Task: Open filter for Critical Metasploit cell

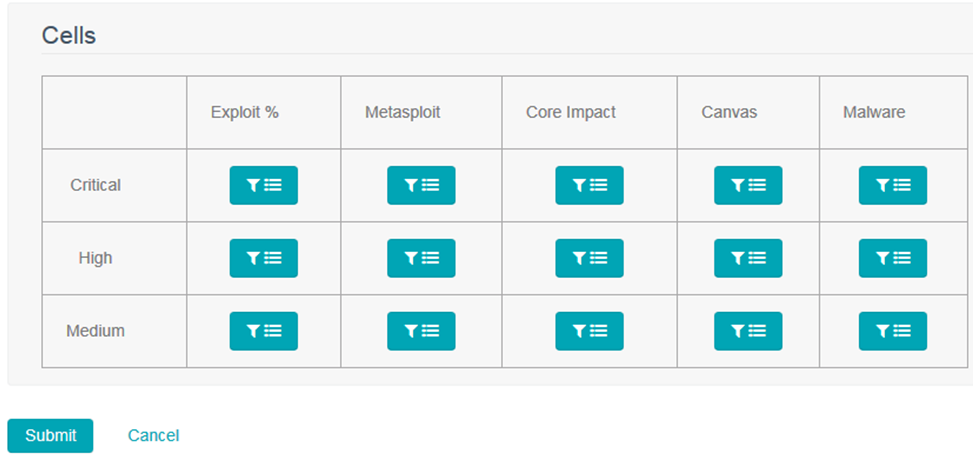Action: (421, 185)
